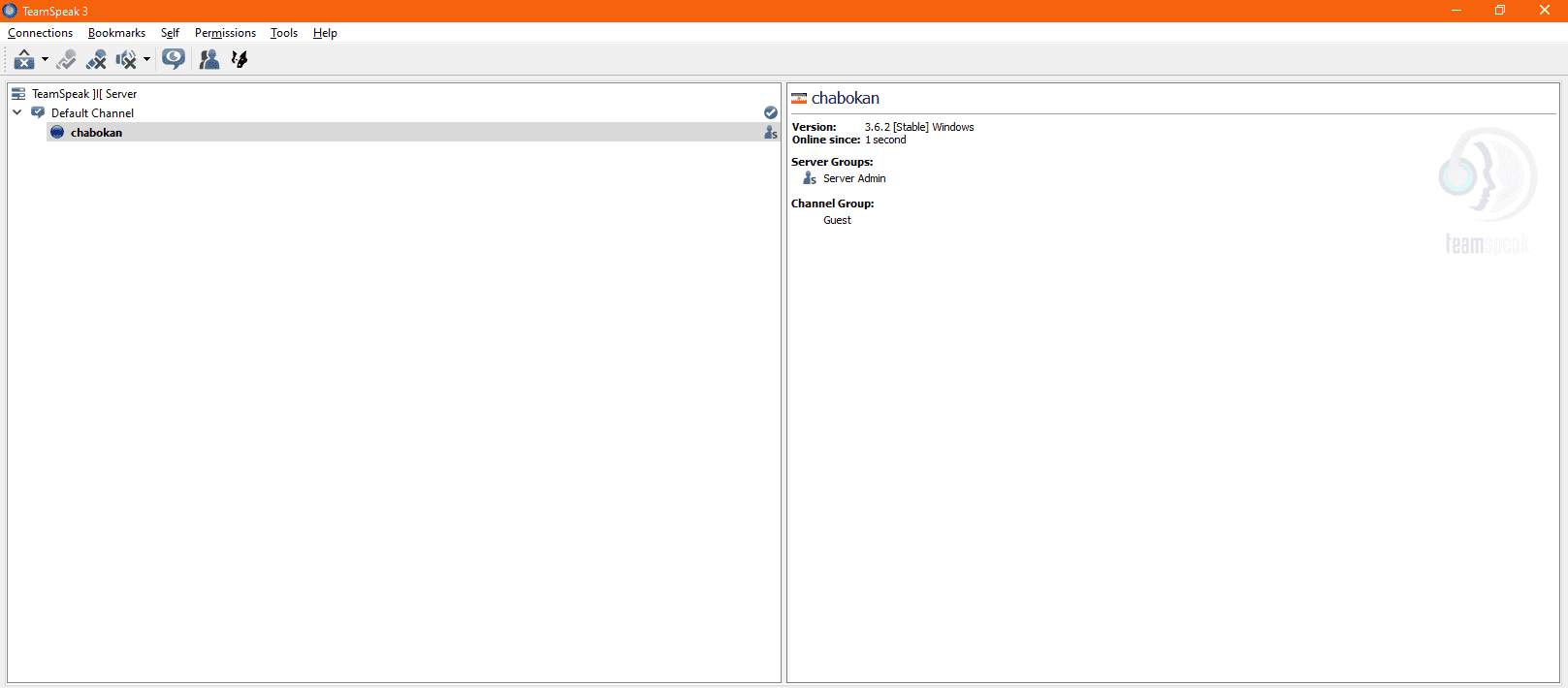Select the chabokan user in the channel tree
Viewport: 1568px width, 688px height.
coord(413,133)
